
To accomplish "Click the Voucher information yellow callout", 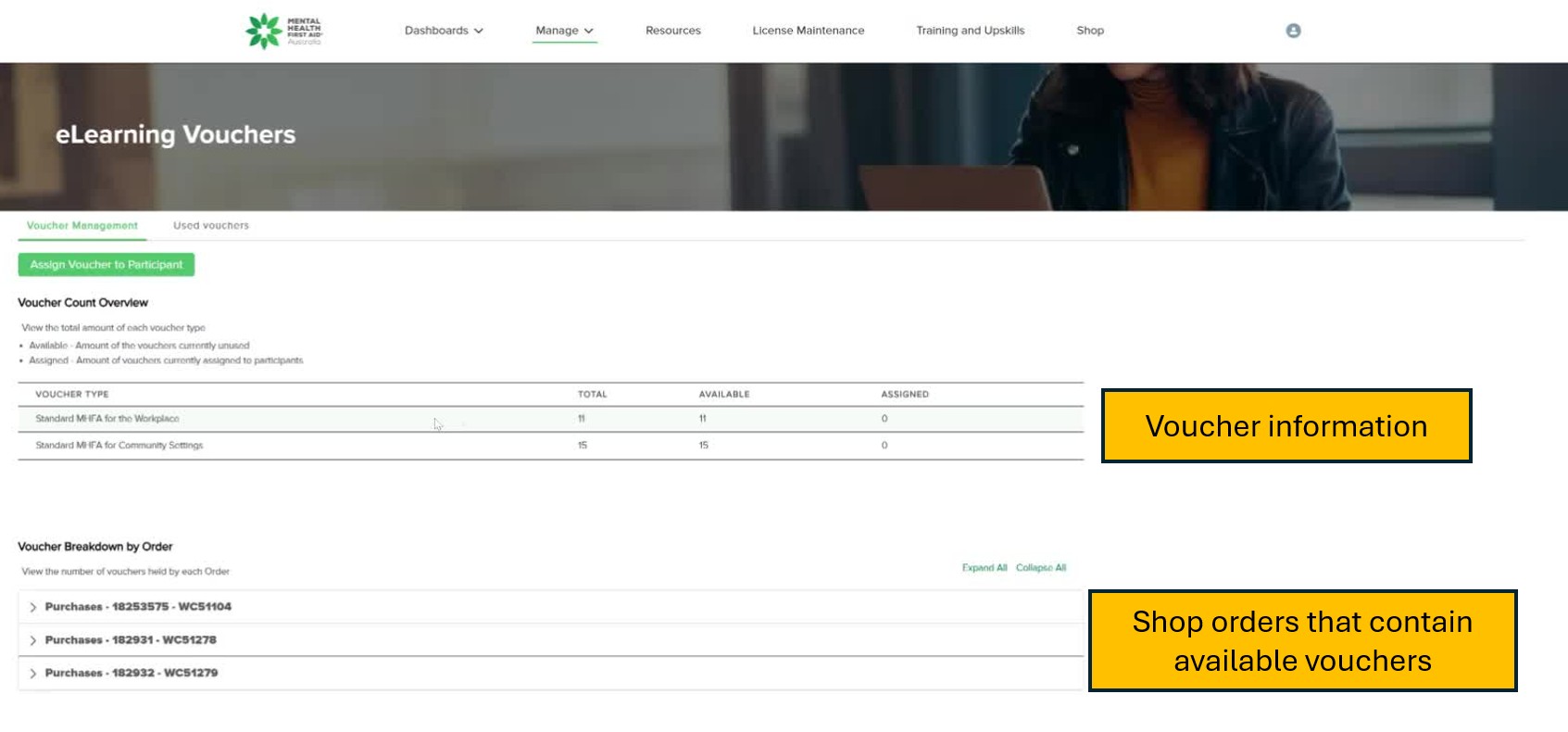I will click(x=1286, y=426).
